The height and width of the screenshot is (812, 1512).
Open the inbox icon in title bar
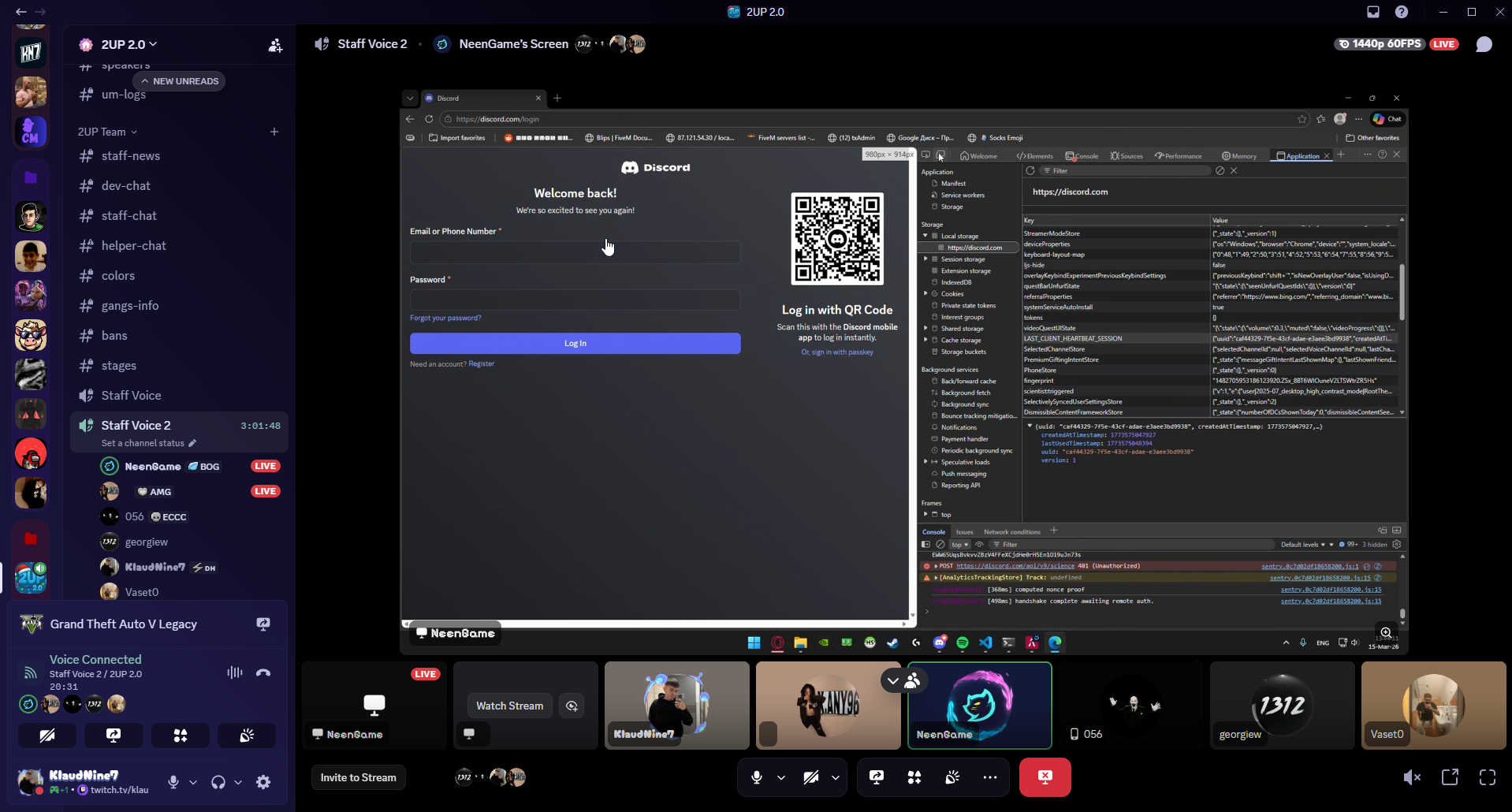[1373, 12]
